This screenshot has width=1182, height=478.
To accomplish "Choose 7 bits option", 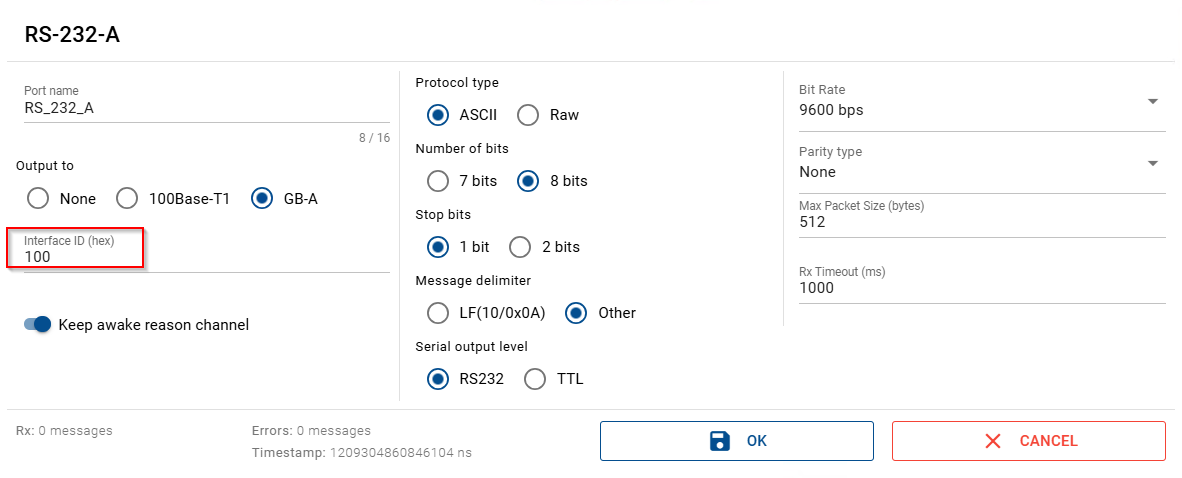I will (x=438, y=181).
